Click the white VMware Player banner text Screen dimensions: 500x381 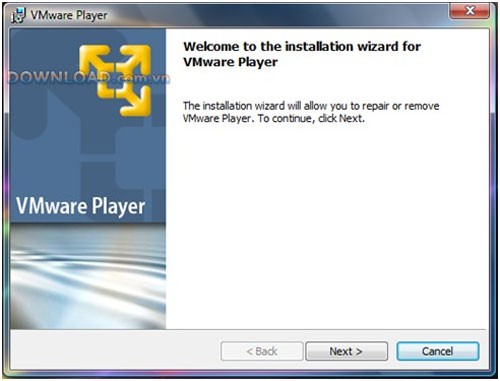[80, 206]
